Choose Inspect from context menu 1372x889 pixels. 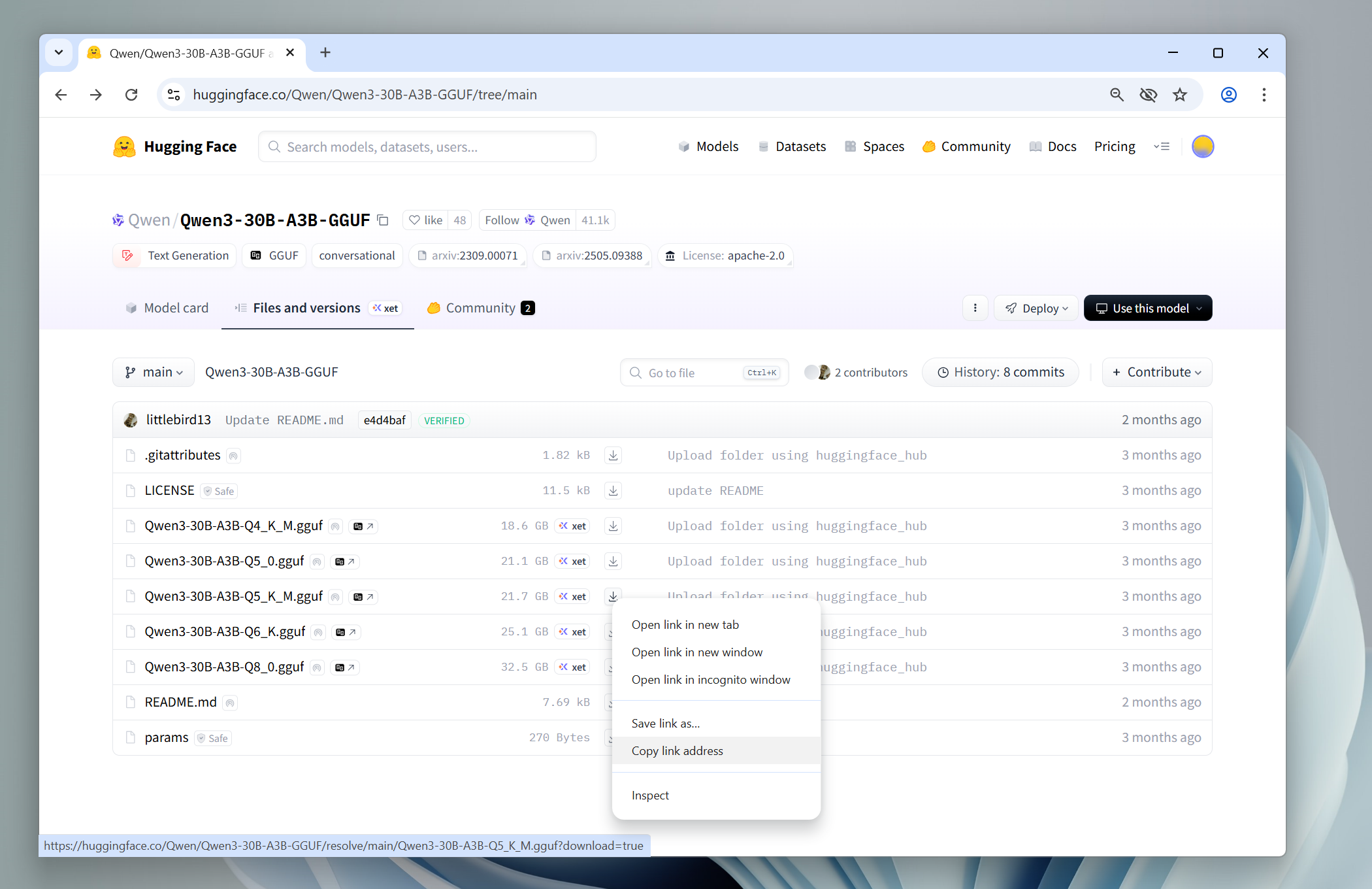716,796
